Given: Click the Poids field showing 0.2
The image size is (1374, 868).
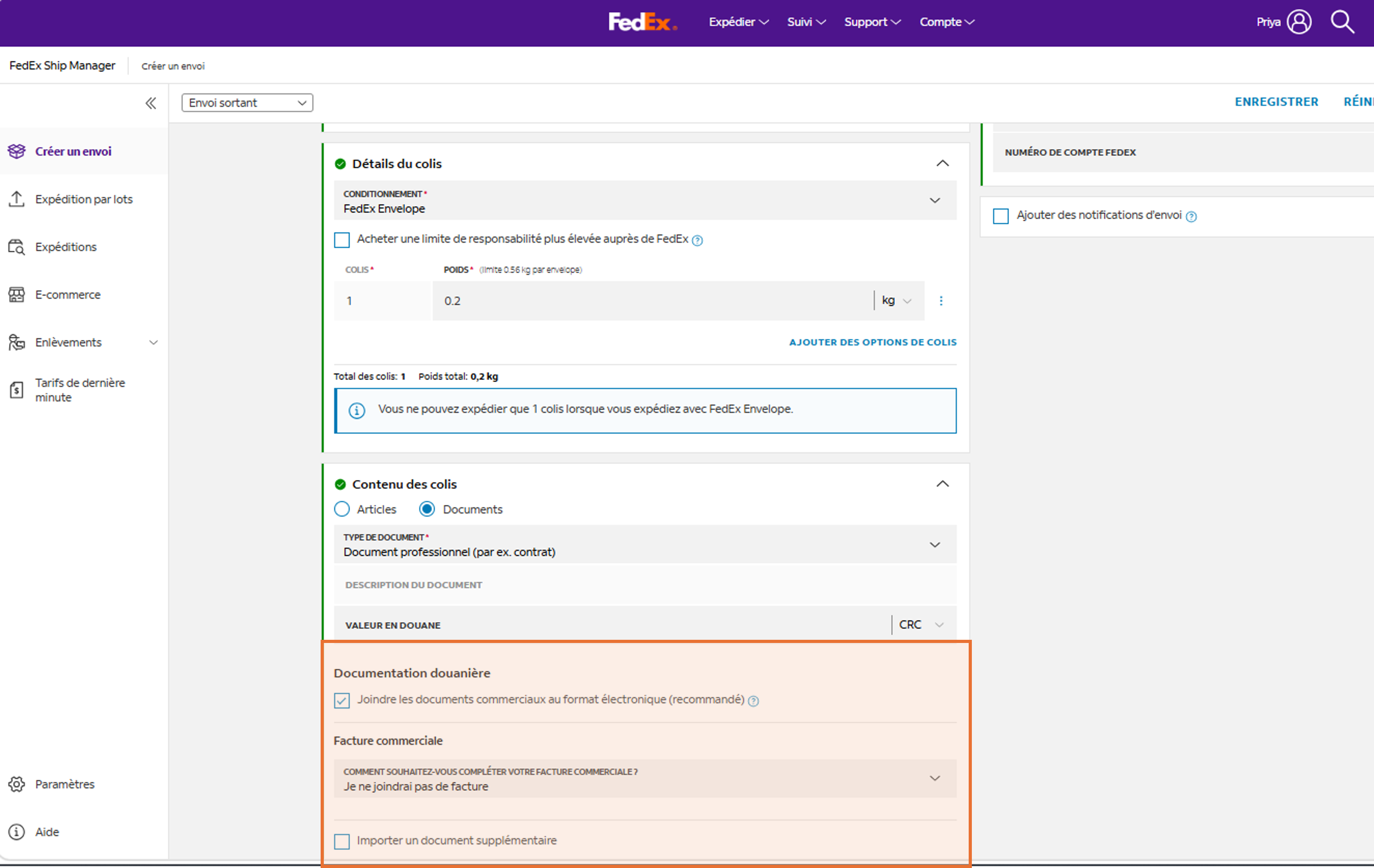Looking at the screenshot, I should [653, 301].
